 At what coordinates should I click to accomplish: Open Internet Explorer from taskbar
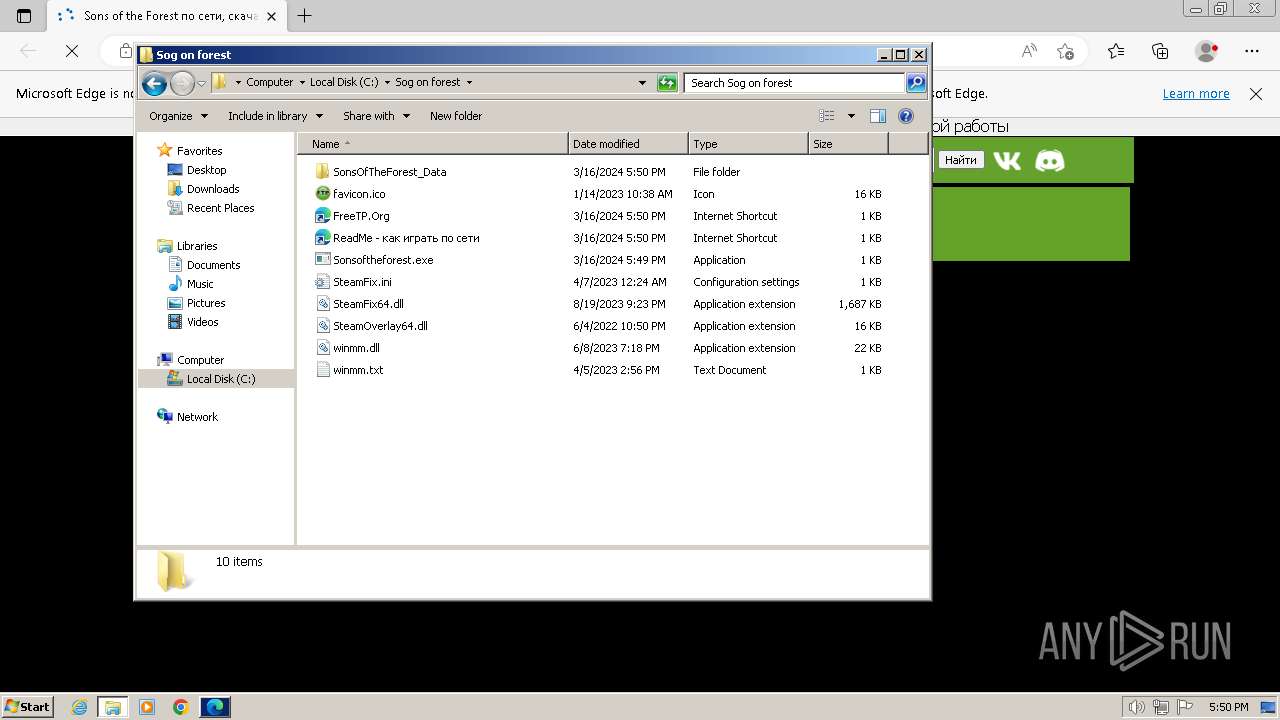[x=79, y=707]
